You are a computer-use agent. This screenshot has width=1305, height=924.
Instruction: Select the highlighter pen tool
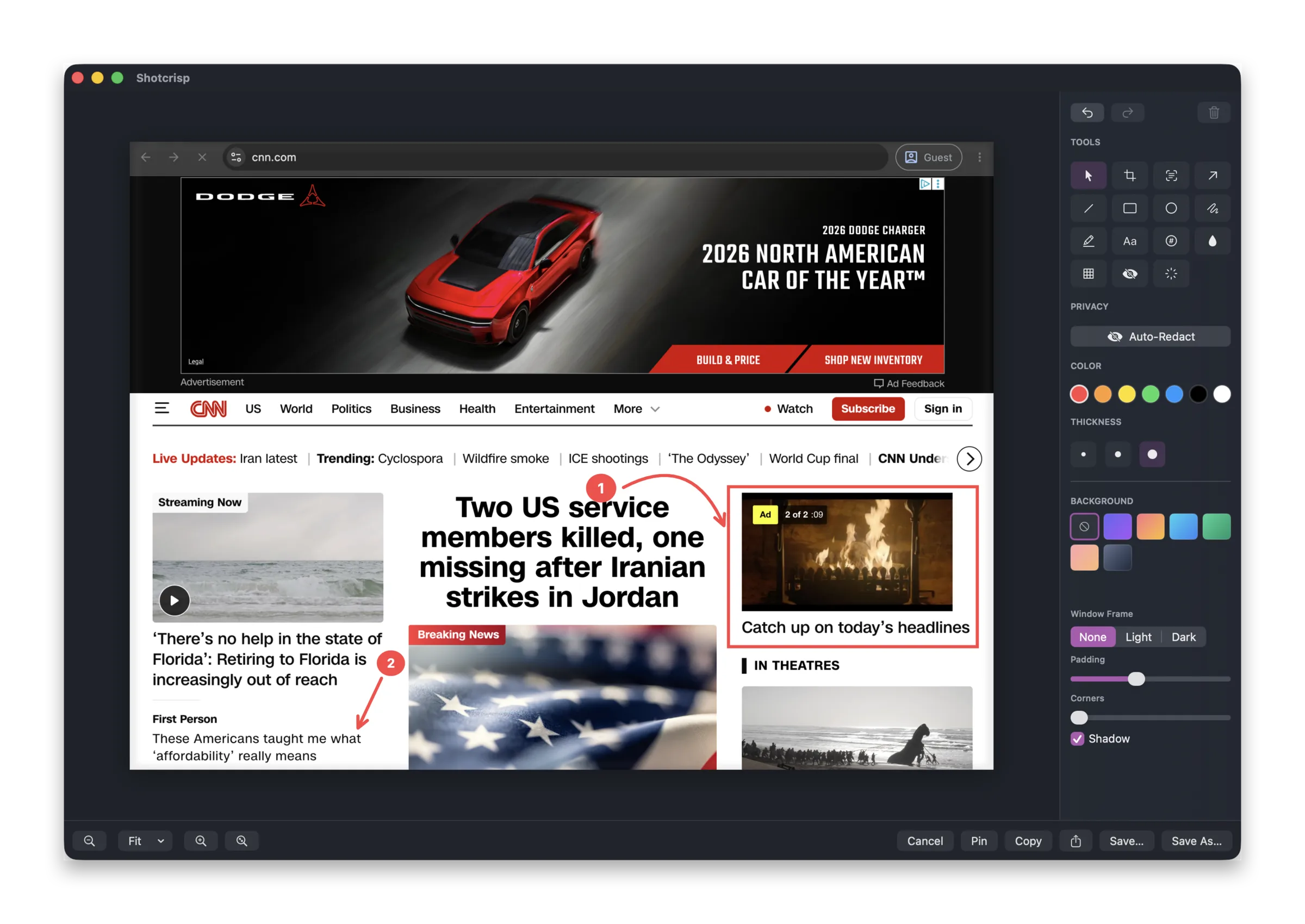(1088, 241)
